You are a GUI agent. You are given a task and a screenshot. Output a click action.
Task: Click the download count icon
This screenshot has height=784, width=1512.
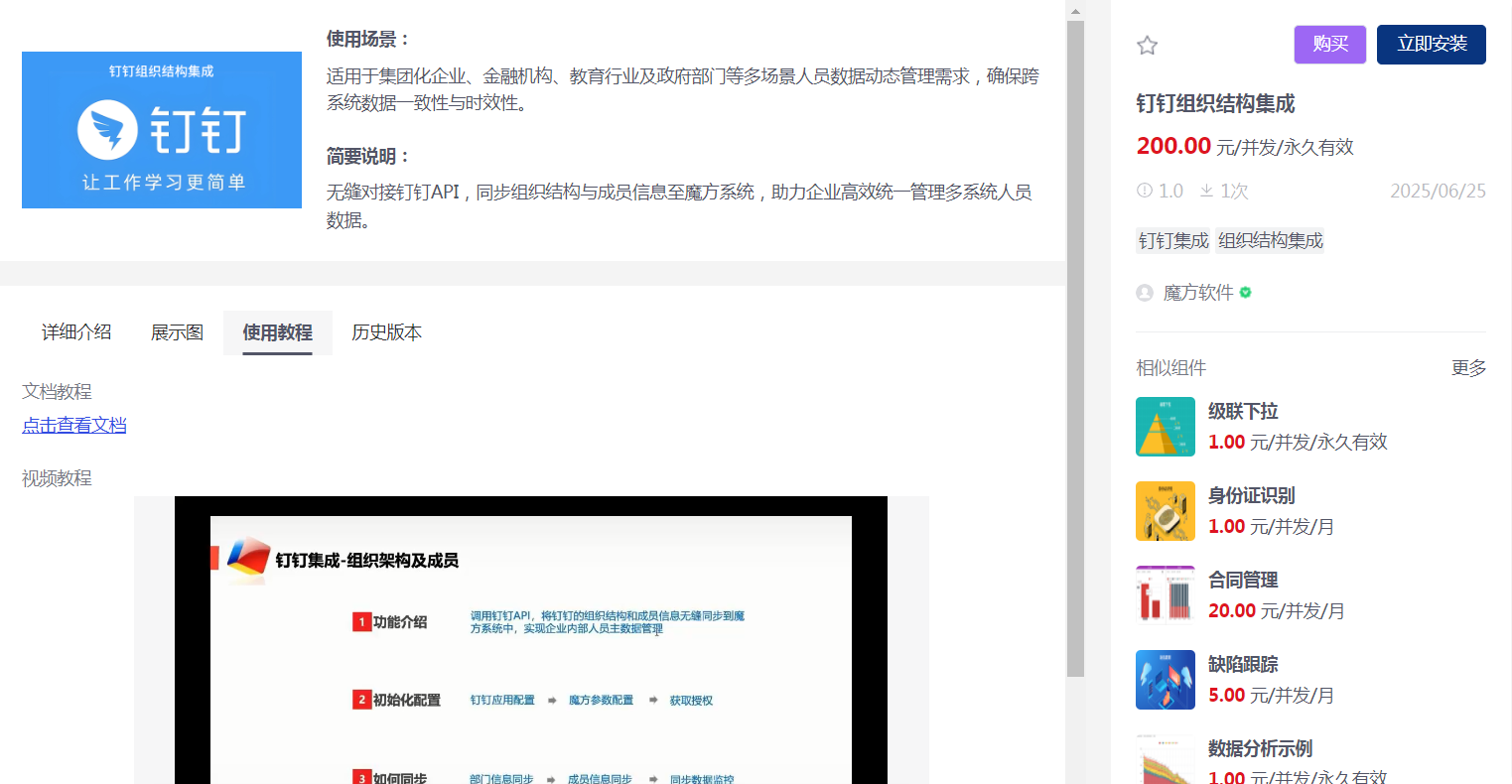click(x=1206, y=191)
